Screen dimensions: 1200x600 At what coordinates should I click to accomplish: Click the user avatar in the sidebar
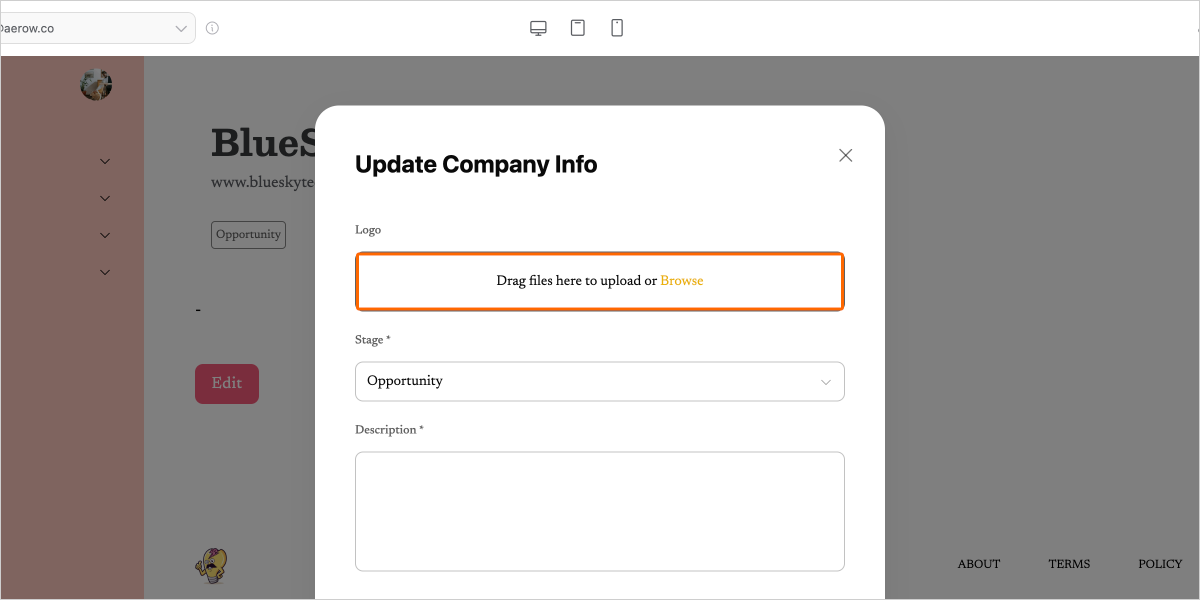tap(96, 85)
